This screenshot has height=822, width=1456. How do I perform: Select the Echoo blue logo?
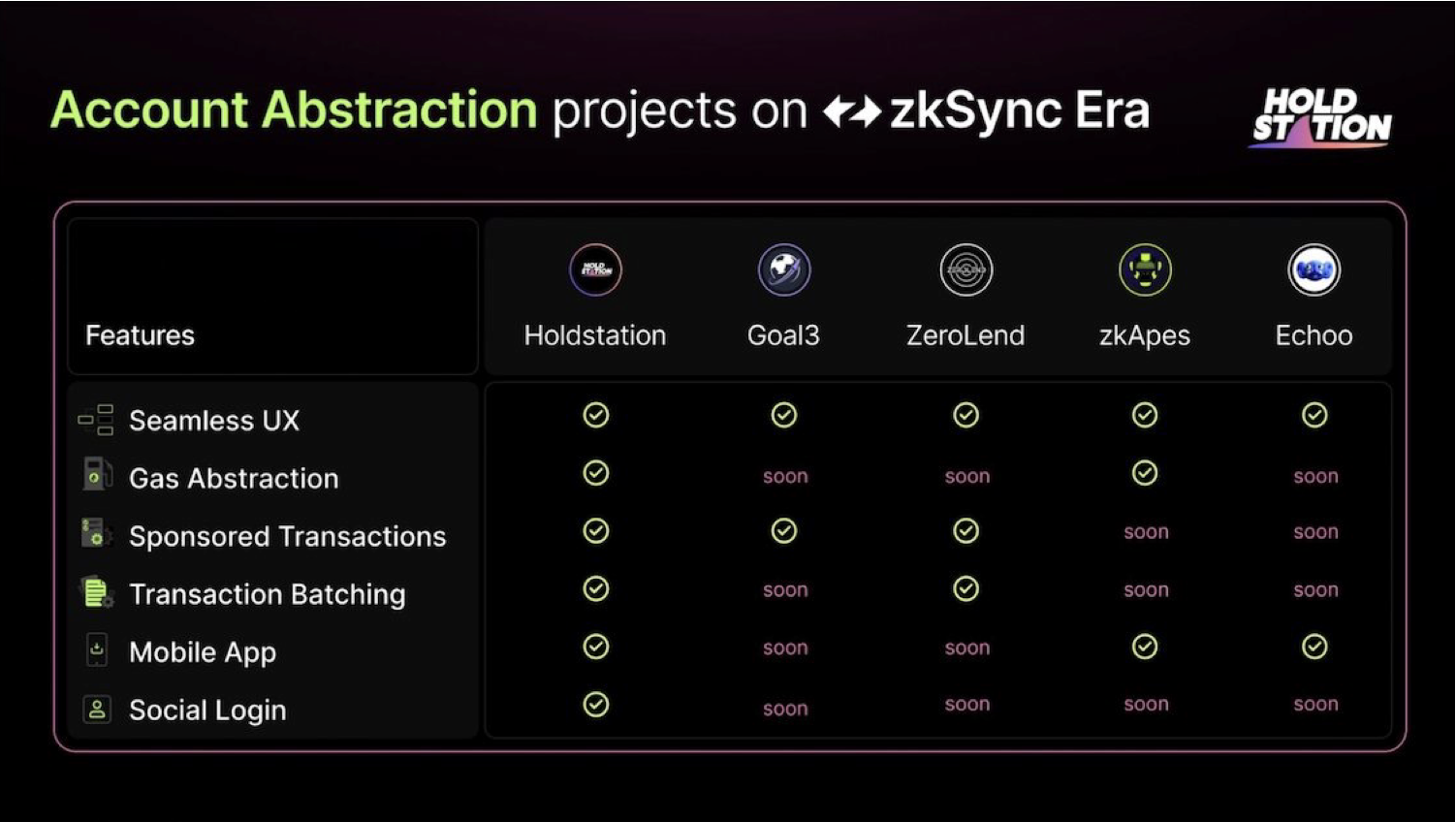pyautogui.click(x=1314, y=269)
